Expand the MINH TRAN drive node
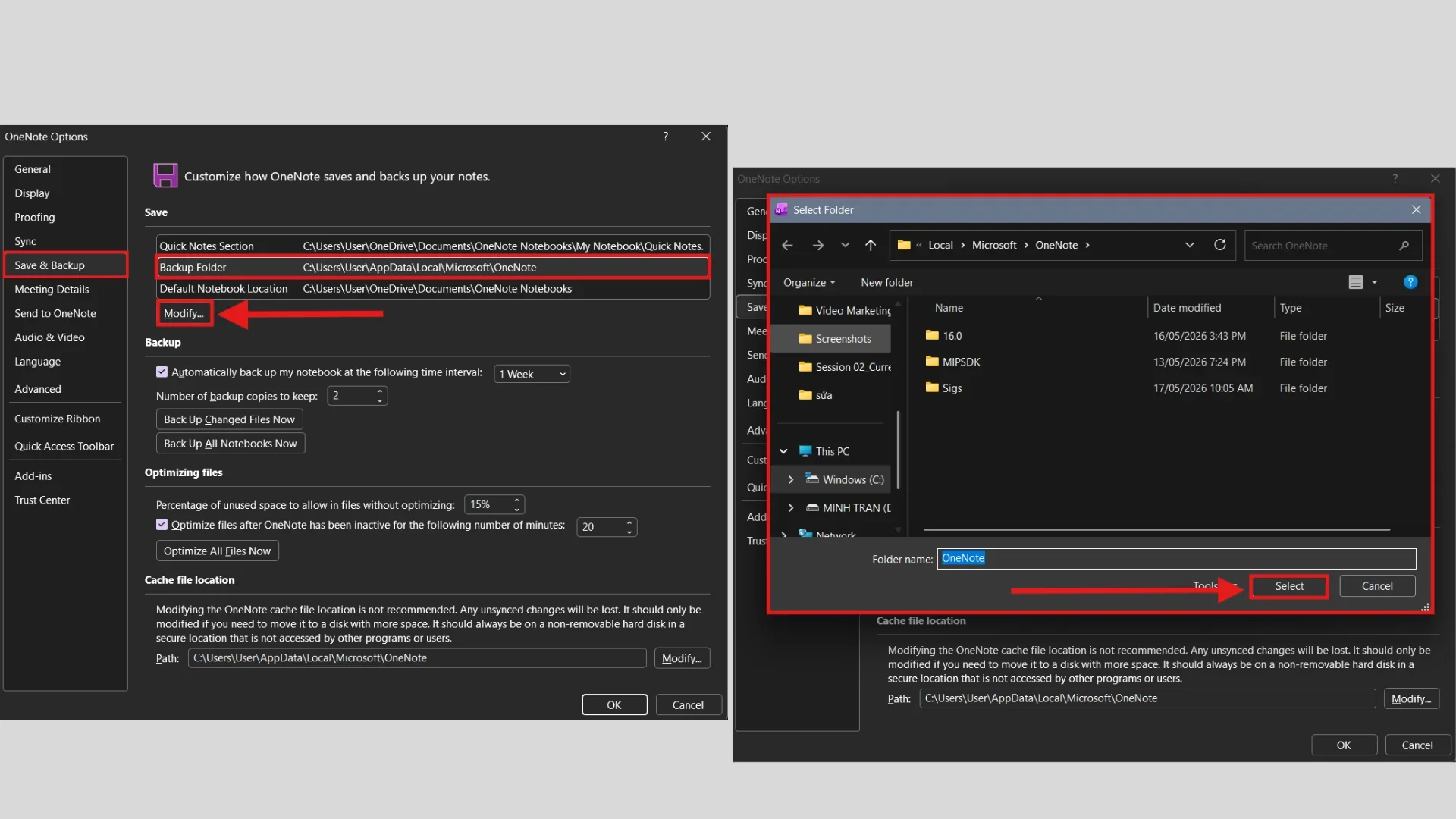The image size is (1456, 819). [791, 507]
